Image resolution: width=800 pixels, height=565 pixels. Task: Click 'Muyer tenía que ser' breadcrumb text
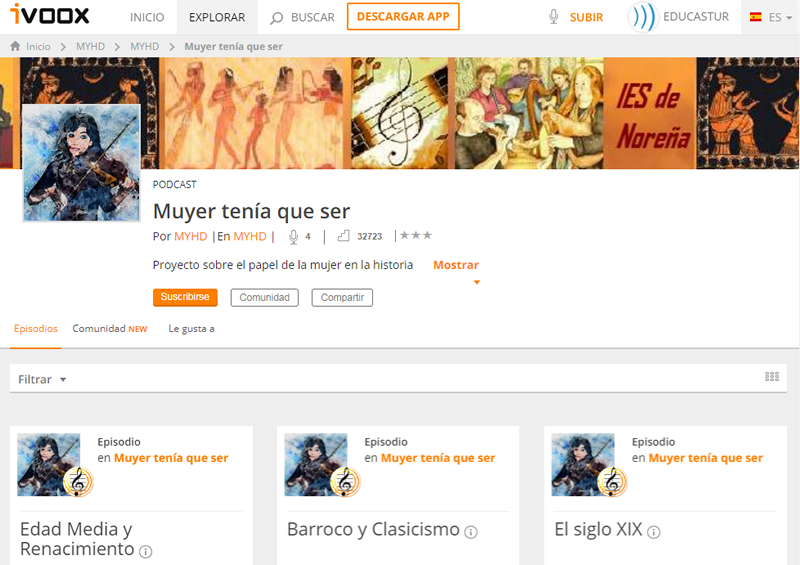click(x=233, y=46)
